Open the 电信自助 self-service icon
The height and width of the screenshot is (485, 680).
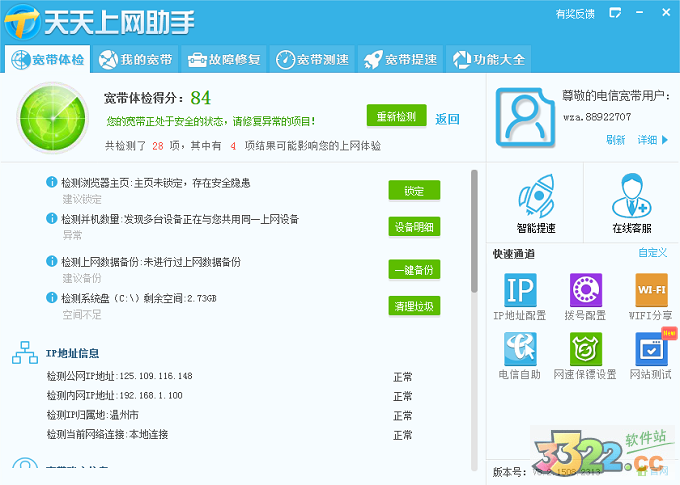tap(519, 350)
